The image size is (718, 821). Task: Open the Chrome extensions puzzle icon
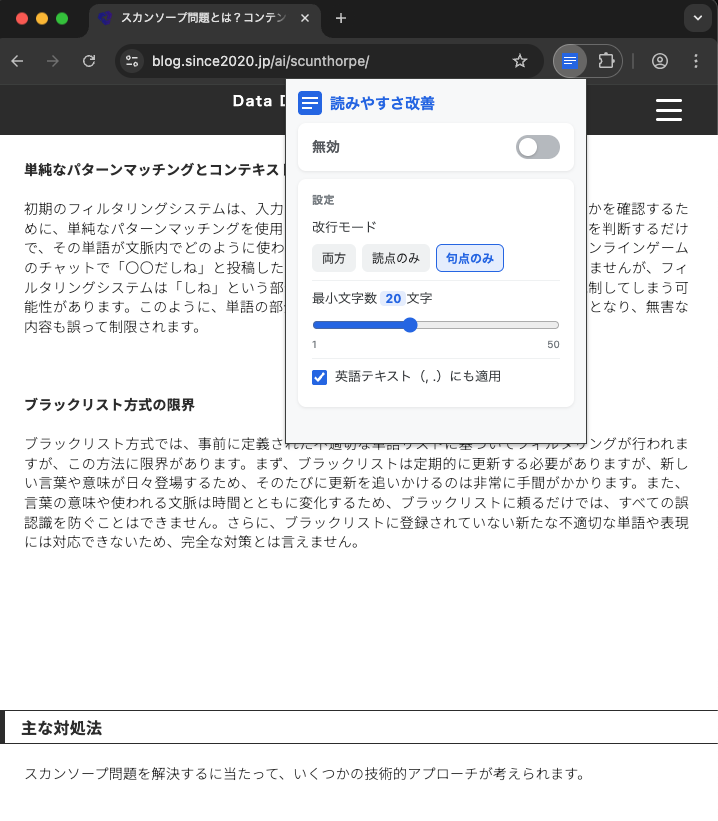(606, 61)
